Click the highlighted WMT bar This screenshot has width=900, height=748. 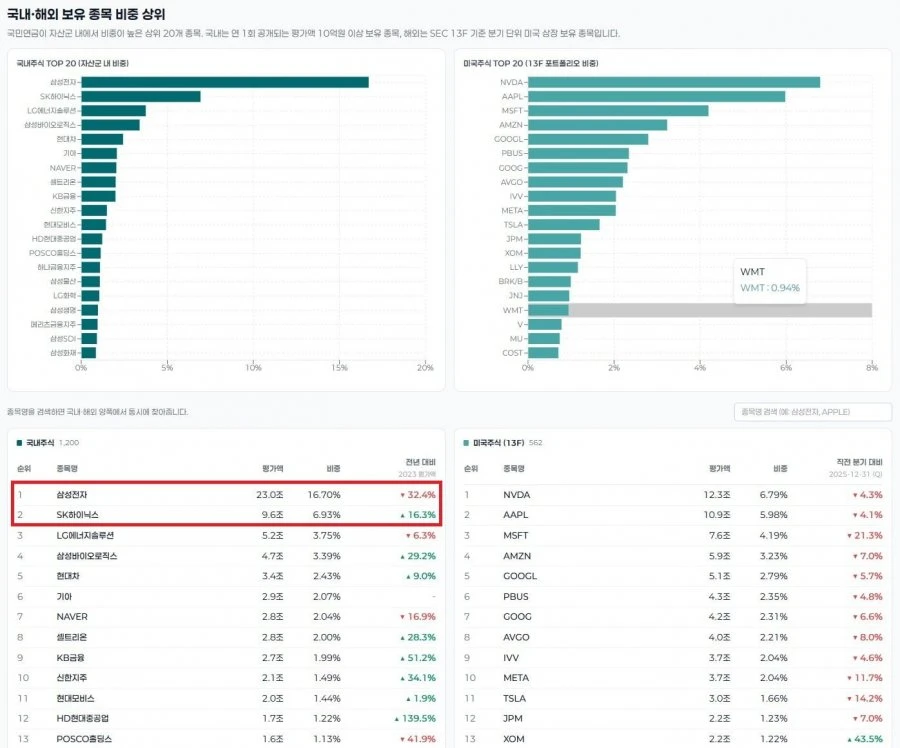pyautogui.click(x=549, y=310)
